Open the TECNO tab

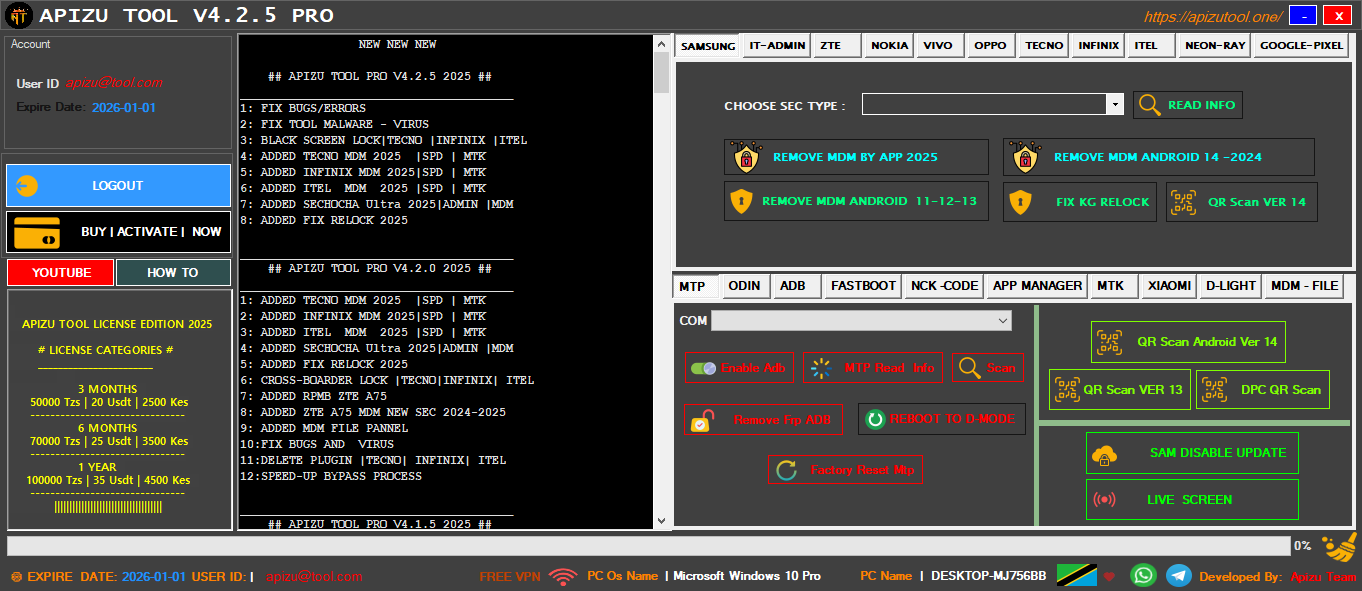[x=1045, y=46]
